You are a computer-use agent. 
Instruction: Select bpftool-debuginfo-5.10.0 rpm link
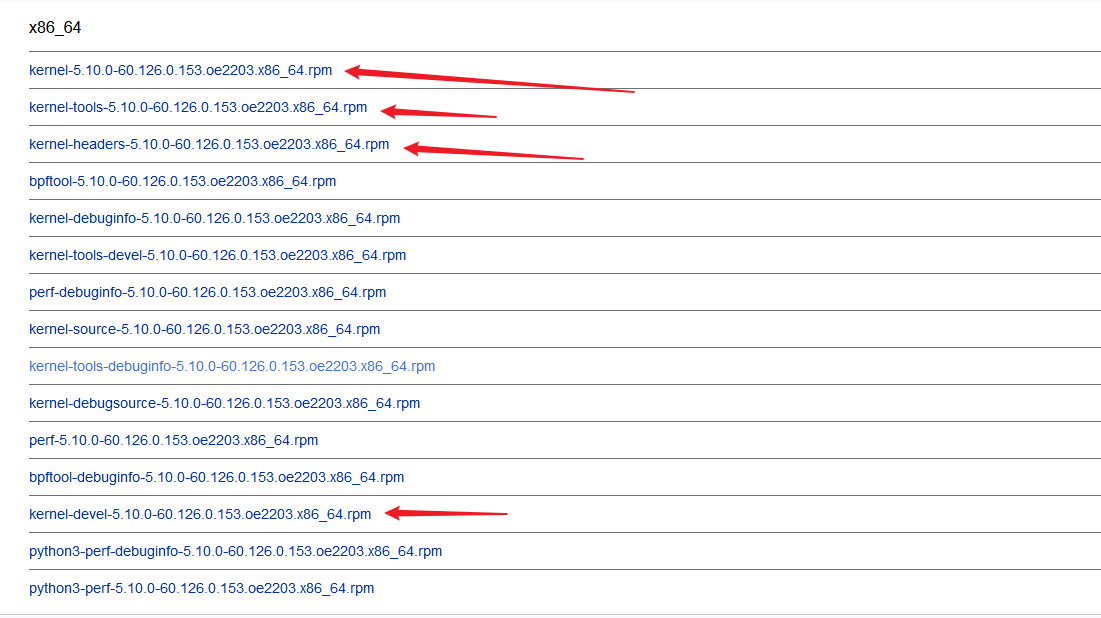(x=216, y=477)
